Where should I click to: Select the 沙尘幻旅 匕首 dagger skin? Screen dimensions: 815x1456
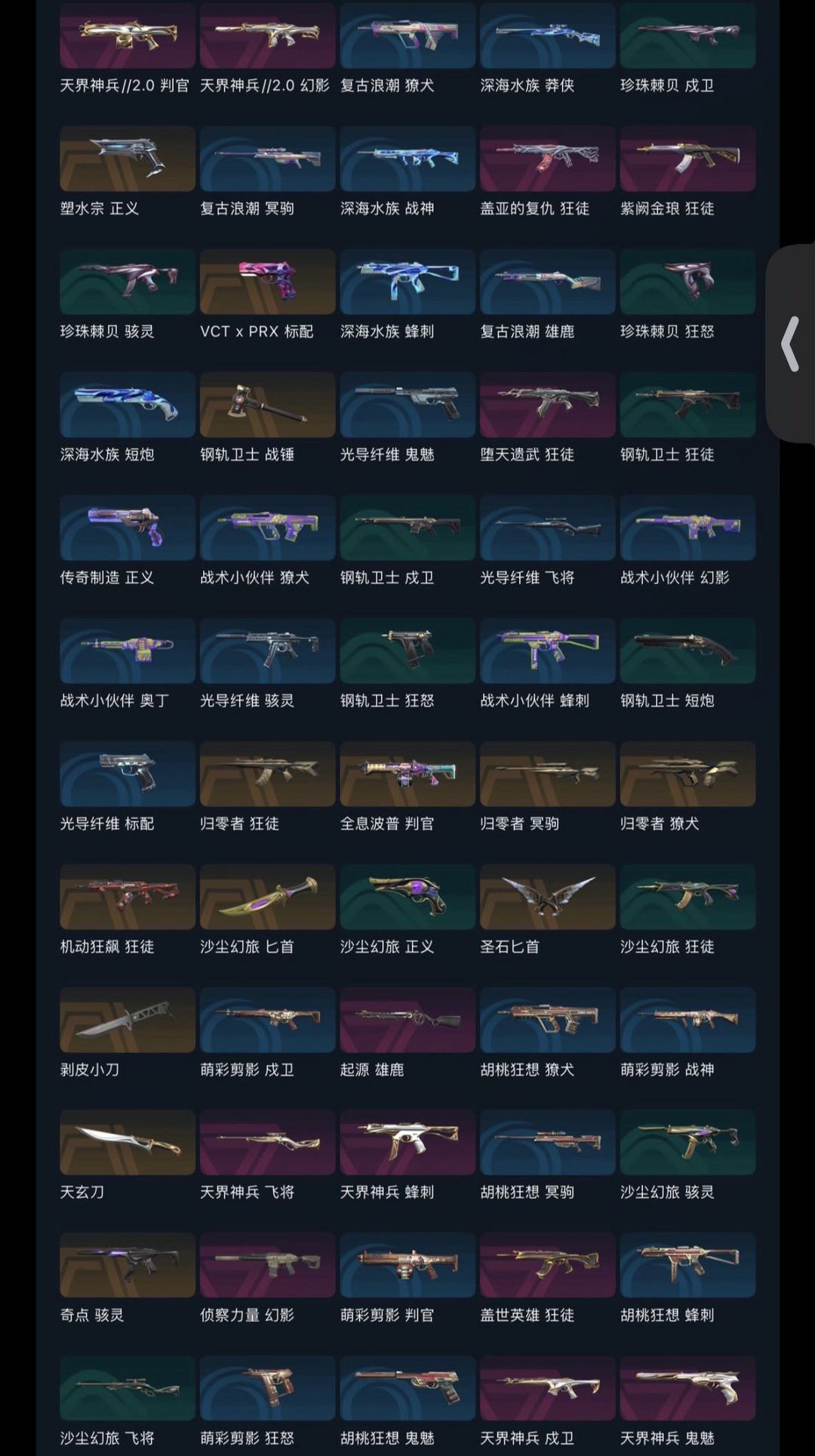pyautogui.click(x=267, y=897)
